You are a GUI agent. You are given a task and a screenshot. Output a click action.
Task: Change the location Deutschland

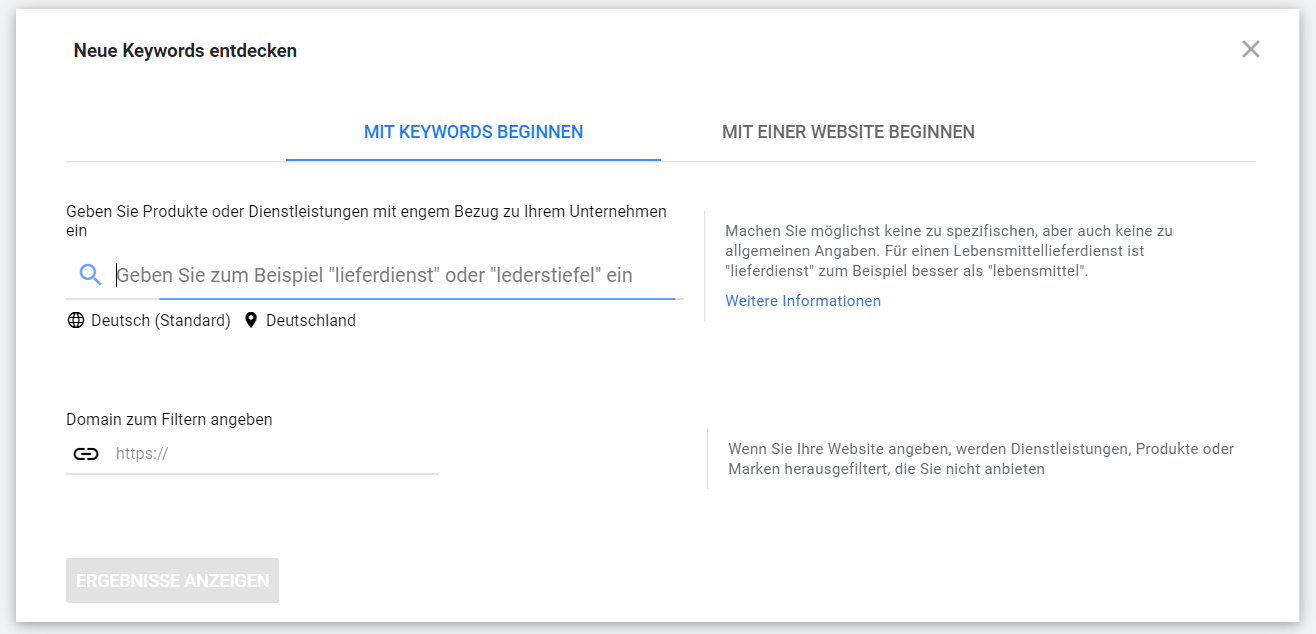pos(310,320)
